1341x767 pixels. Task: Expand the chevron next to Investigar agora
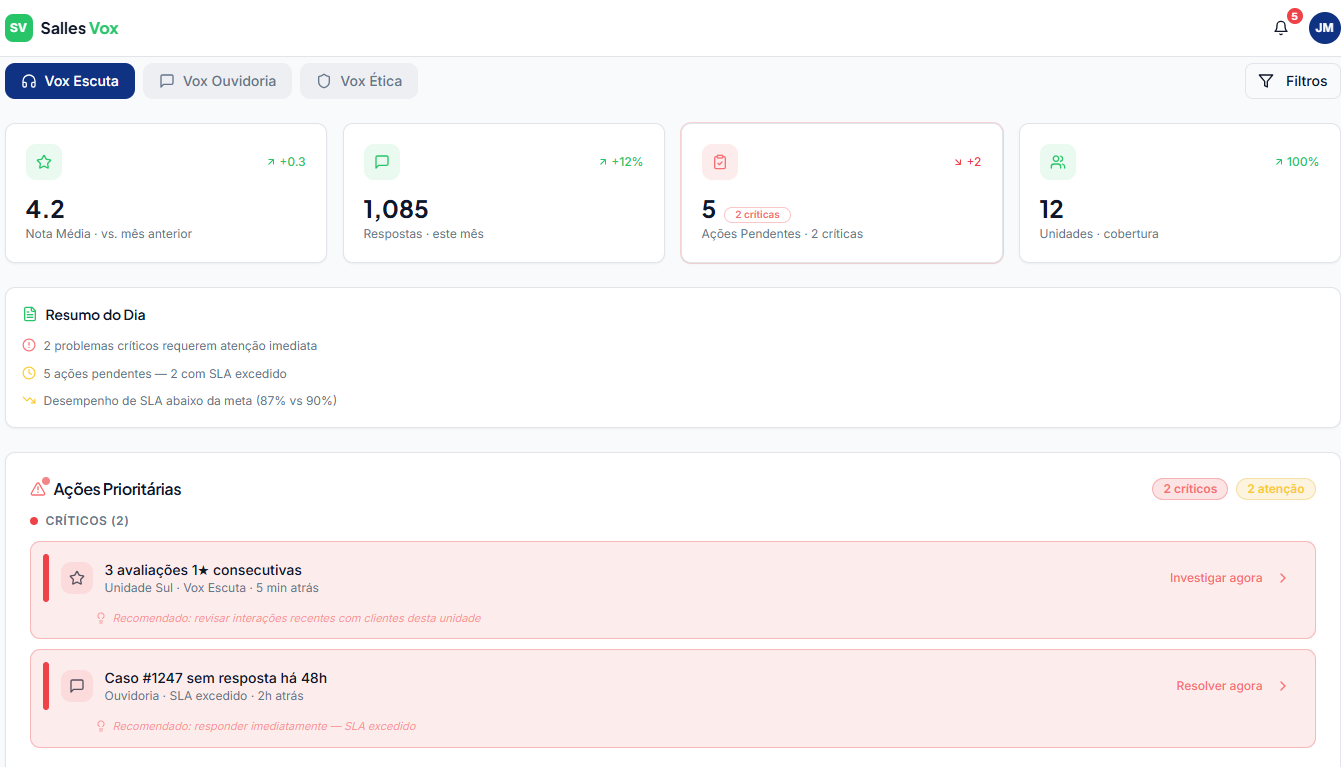coord(1283,577)
